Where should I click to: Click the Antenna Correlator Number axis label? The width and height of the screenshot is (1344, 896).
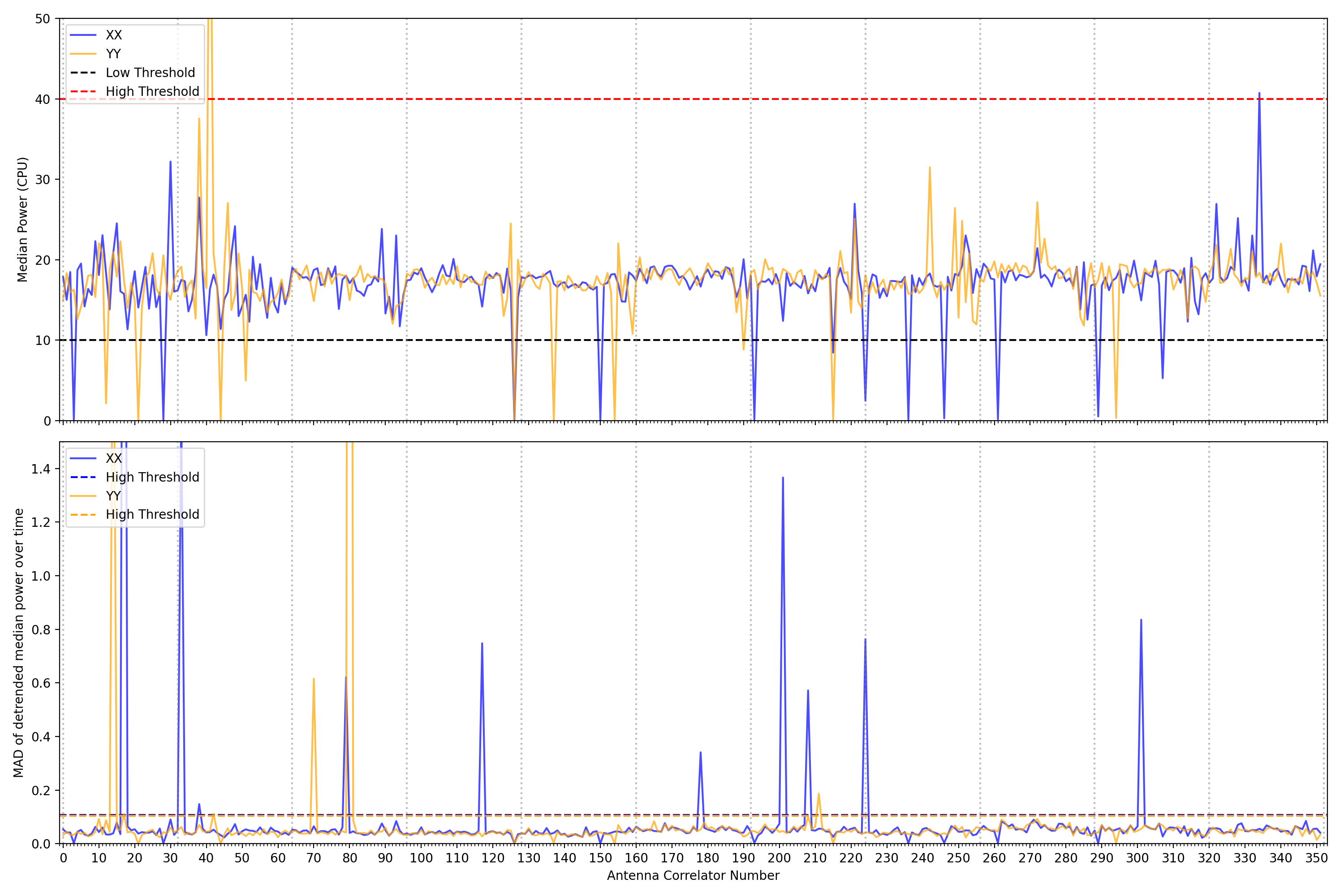tap(693, 875)
